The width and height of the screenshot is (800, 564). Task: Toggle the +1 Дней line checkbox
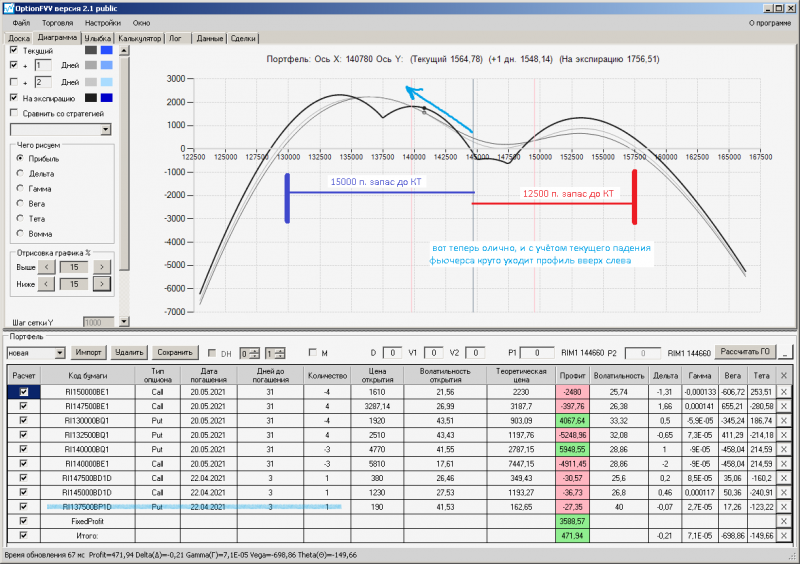(14, 65)
